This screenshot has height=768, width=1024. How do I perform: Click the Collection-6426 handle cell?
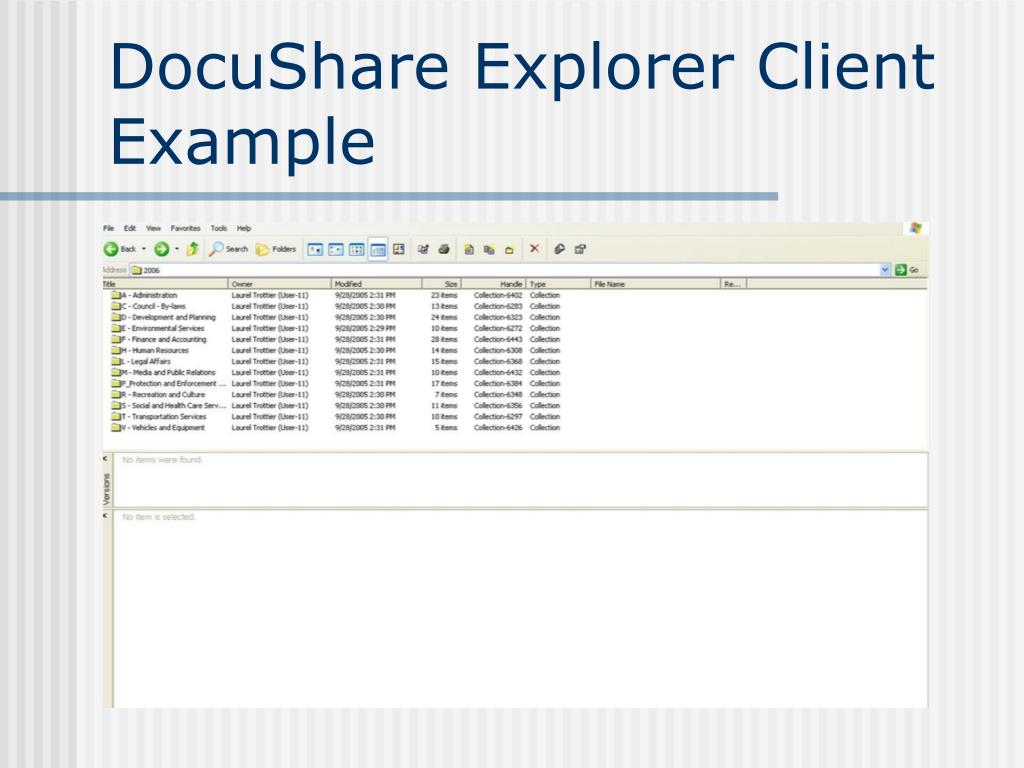[498, 428]
